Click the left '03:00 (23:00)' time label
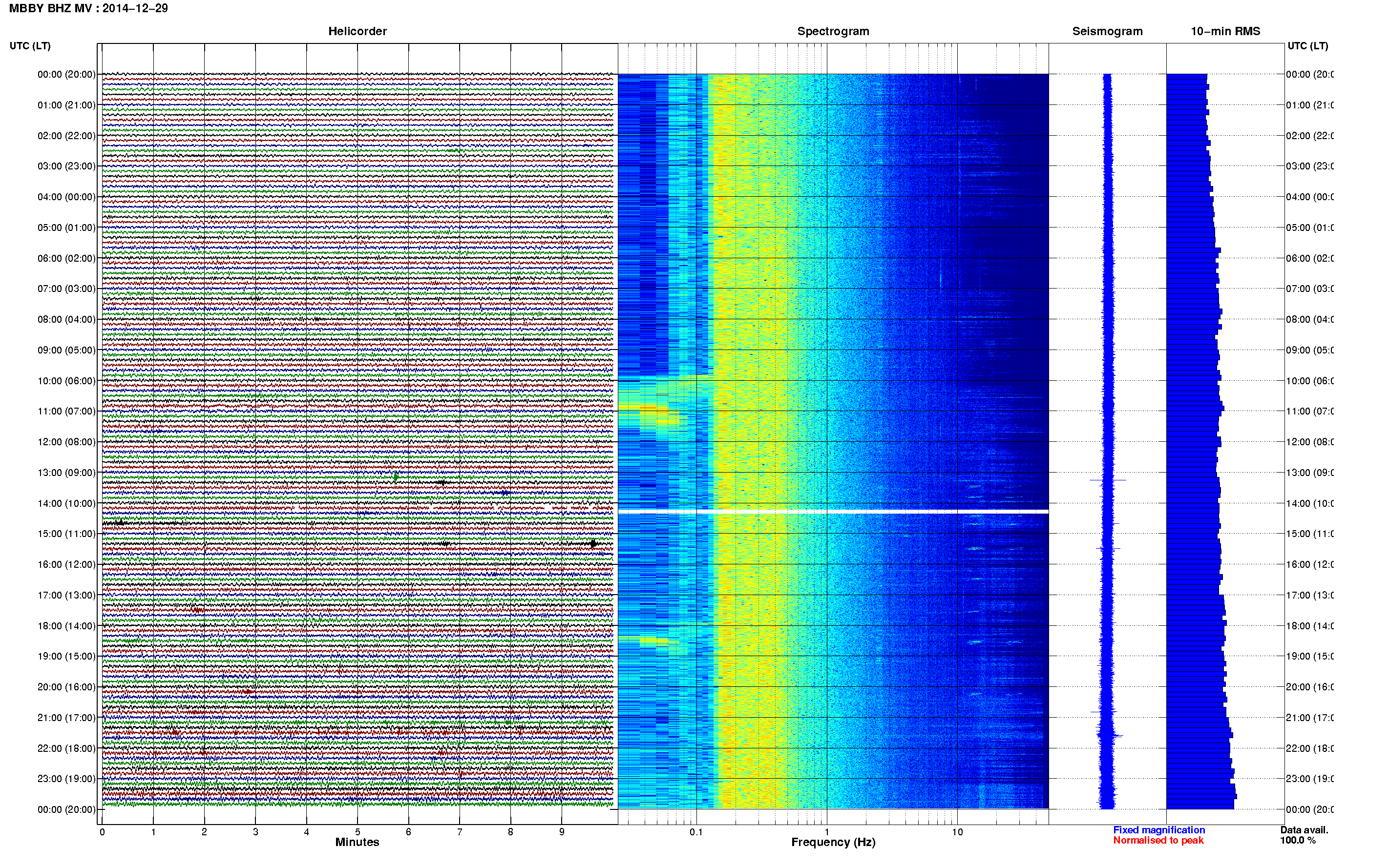 (66, 166)
